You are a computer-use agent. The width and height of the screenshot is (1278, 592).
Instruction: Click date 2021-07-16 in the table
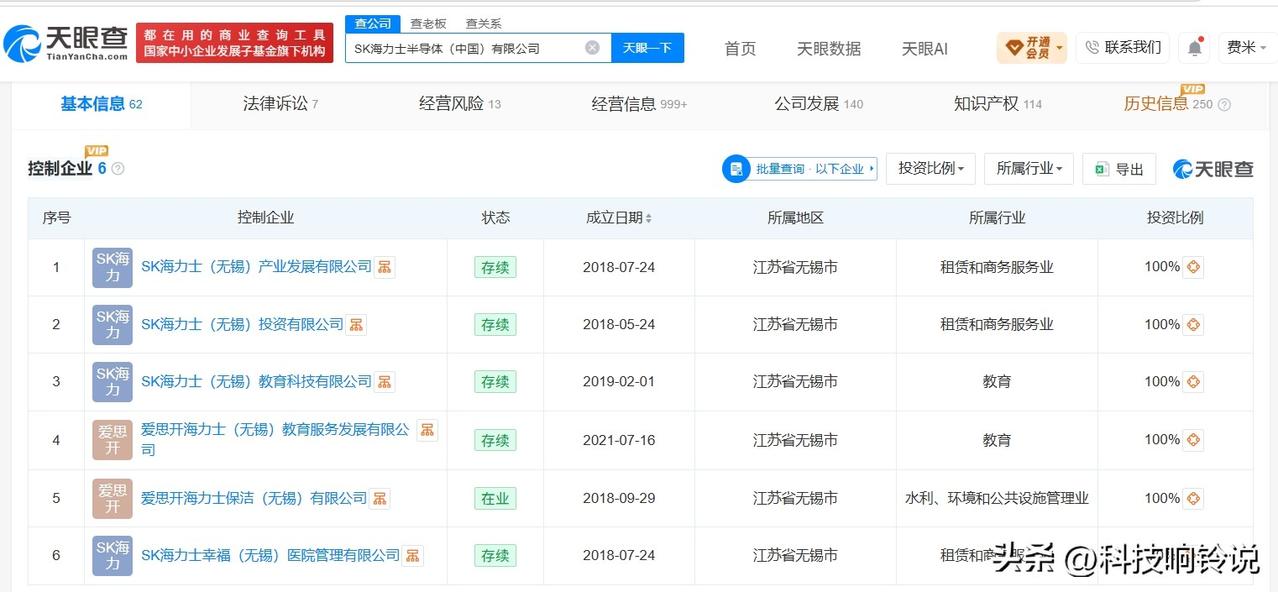[x=619, y=440]
